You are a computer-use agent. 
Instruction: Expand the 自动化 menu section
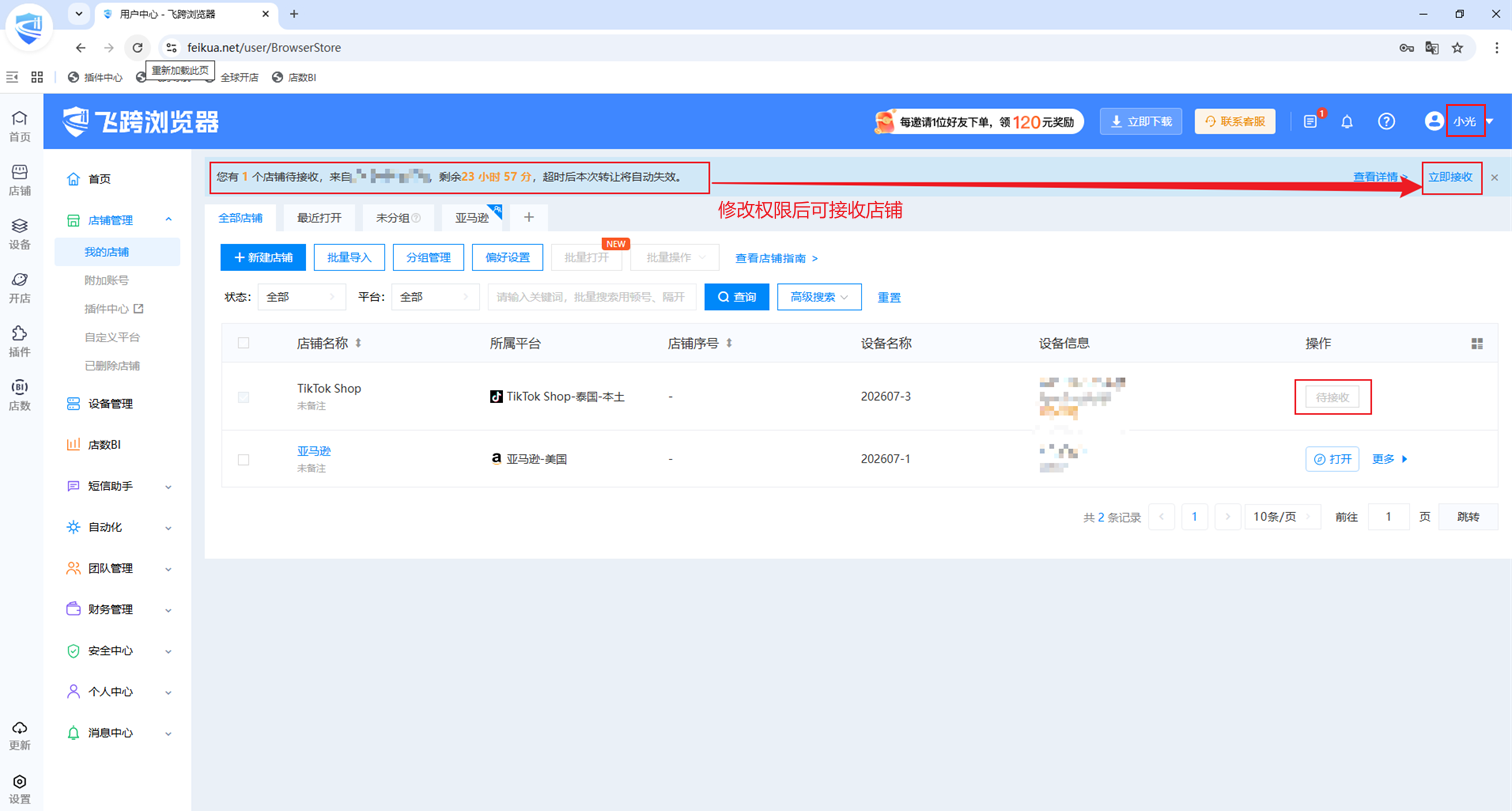click(168, 527)
